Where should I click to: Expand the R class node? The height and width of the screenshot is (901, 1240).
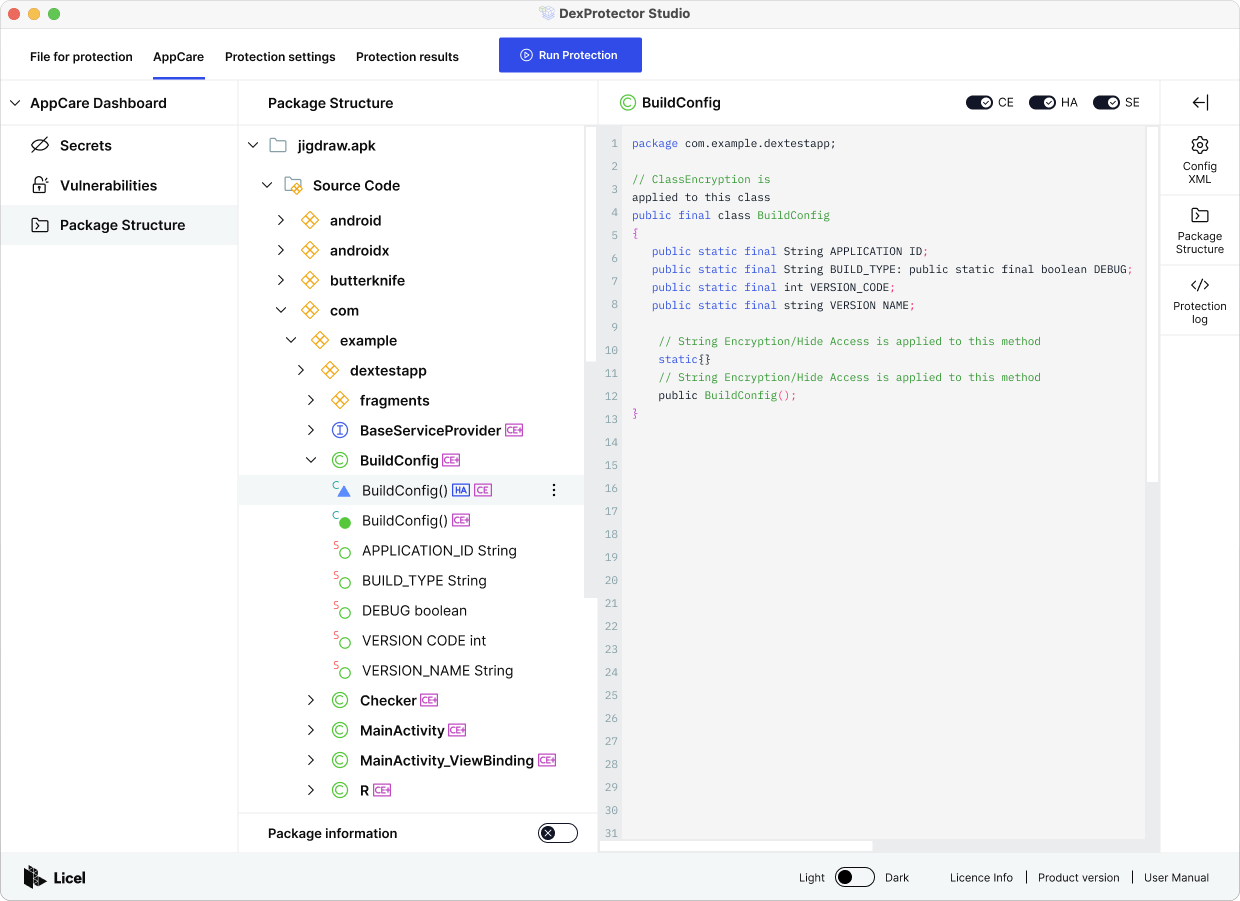(x=311, y=790)
